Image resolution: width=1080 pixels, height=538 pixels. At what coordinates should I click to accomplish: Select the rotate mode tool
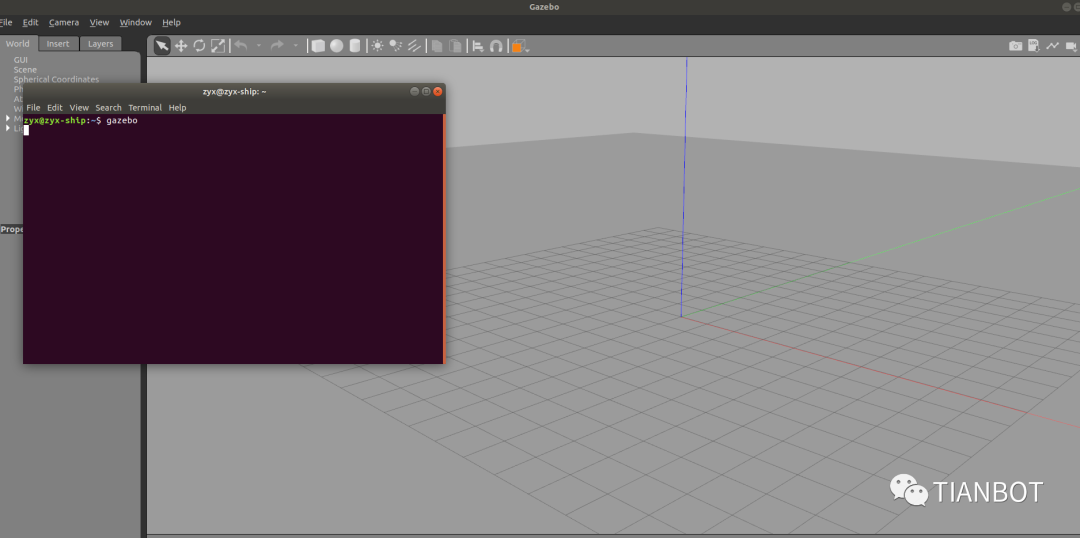pyautogui.click(x=200, y=45)
